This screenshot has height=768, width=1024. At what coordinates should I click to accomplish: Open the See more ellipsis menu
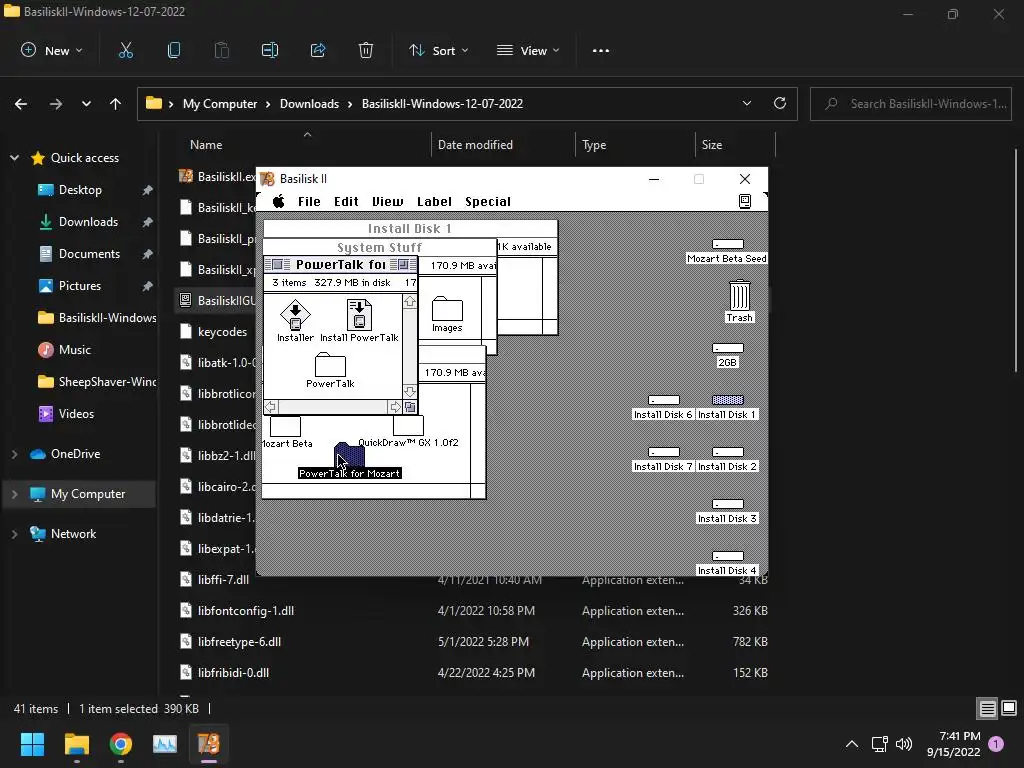(x=601, y=50)
